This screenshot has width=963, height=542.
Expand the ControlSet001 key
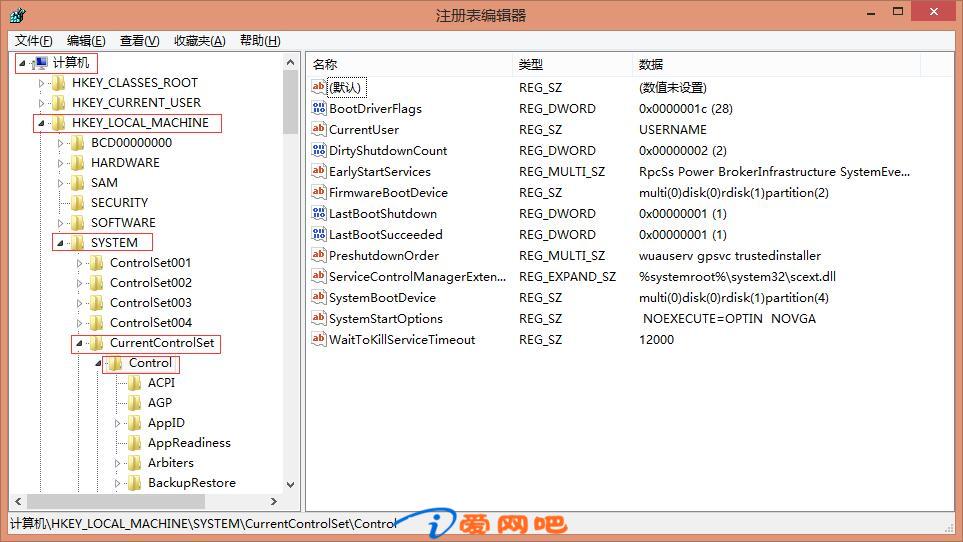pyautogui.click(x=79, y=263)
